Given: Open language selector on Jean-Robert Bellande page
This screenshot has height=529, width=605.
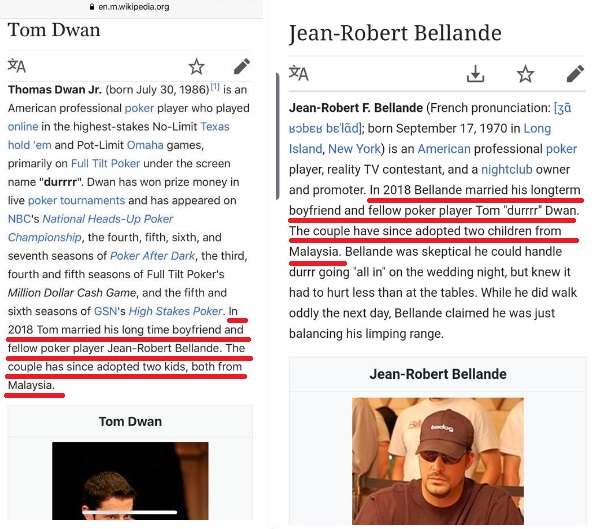Looking at the screenshot, I should 299,73.
